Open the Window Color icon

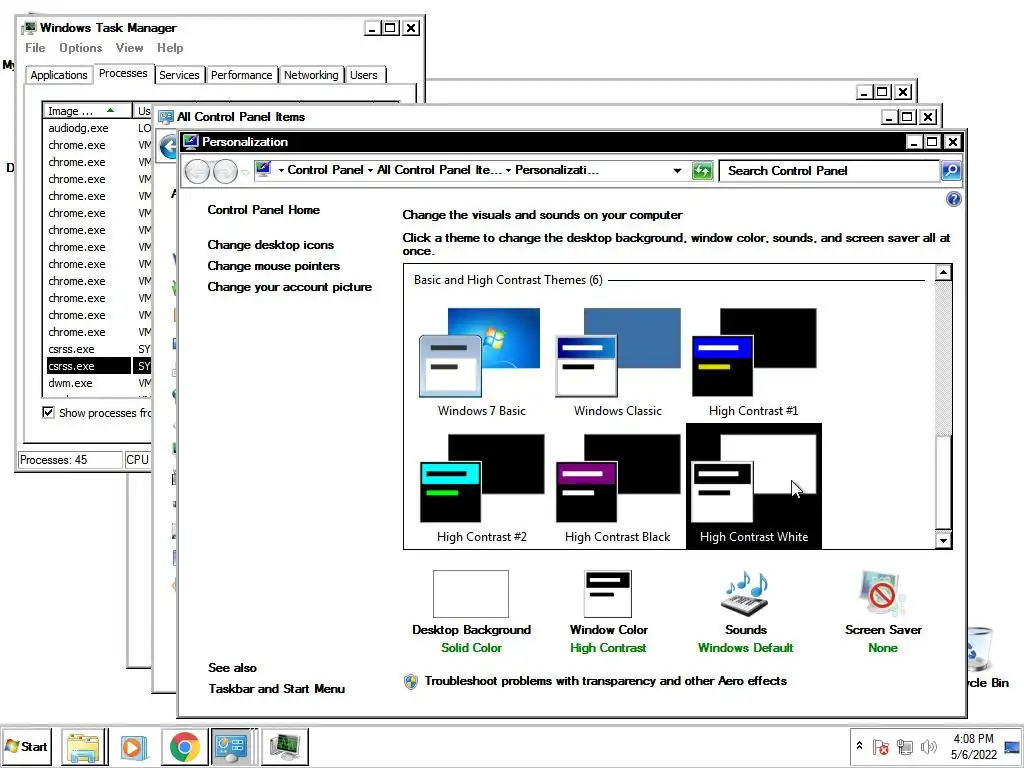(607, 594)
